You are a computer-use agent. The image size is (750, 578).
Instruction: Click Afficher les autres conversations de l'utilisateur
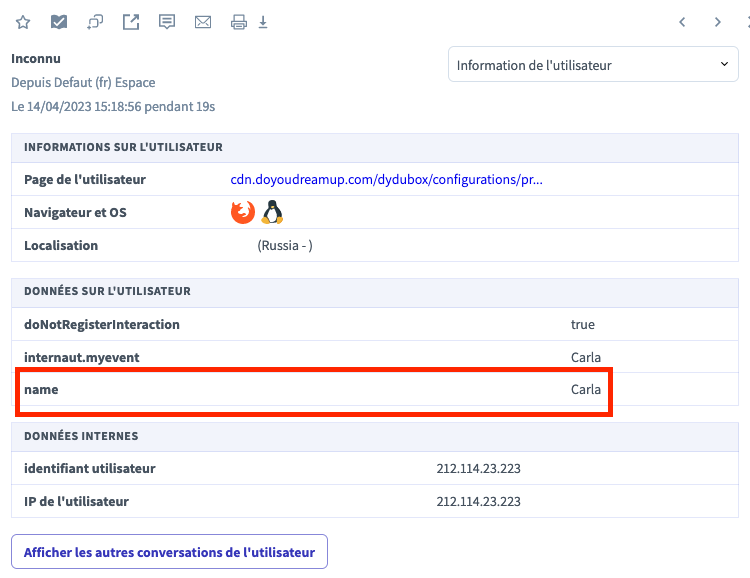(169, 552)
